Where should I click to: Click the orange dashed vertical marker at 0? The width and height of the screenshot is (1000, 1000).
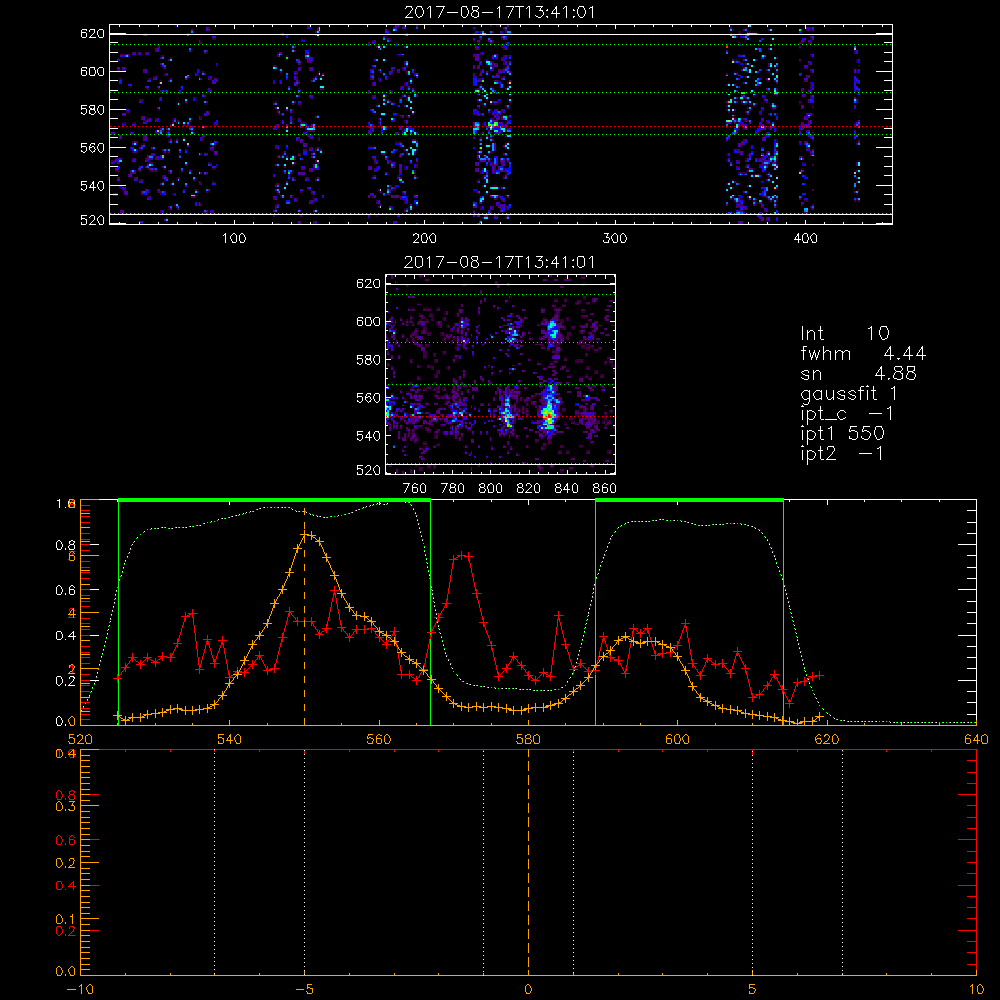[528, 861]
